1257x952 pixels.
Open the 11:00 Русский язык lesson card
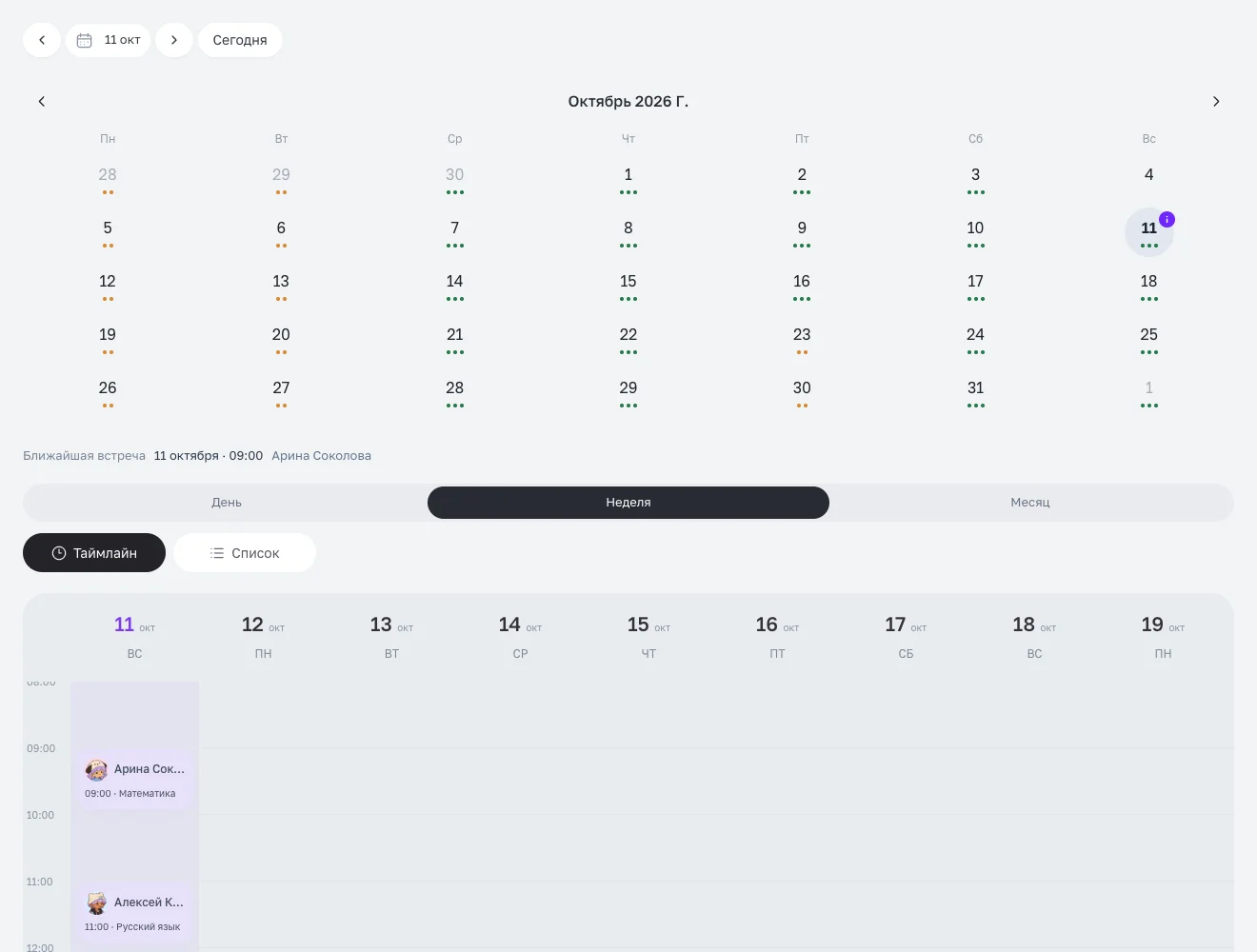click(134, 914)
